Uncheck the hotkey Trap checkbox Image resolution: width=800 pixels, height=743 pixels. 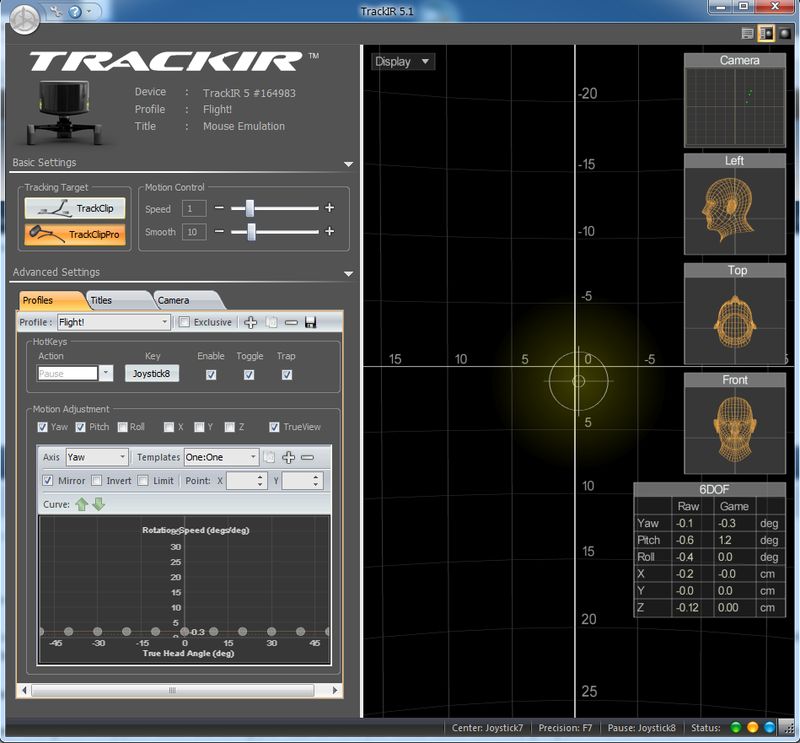pos(287,375)
